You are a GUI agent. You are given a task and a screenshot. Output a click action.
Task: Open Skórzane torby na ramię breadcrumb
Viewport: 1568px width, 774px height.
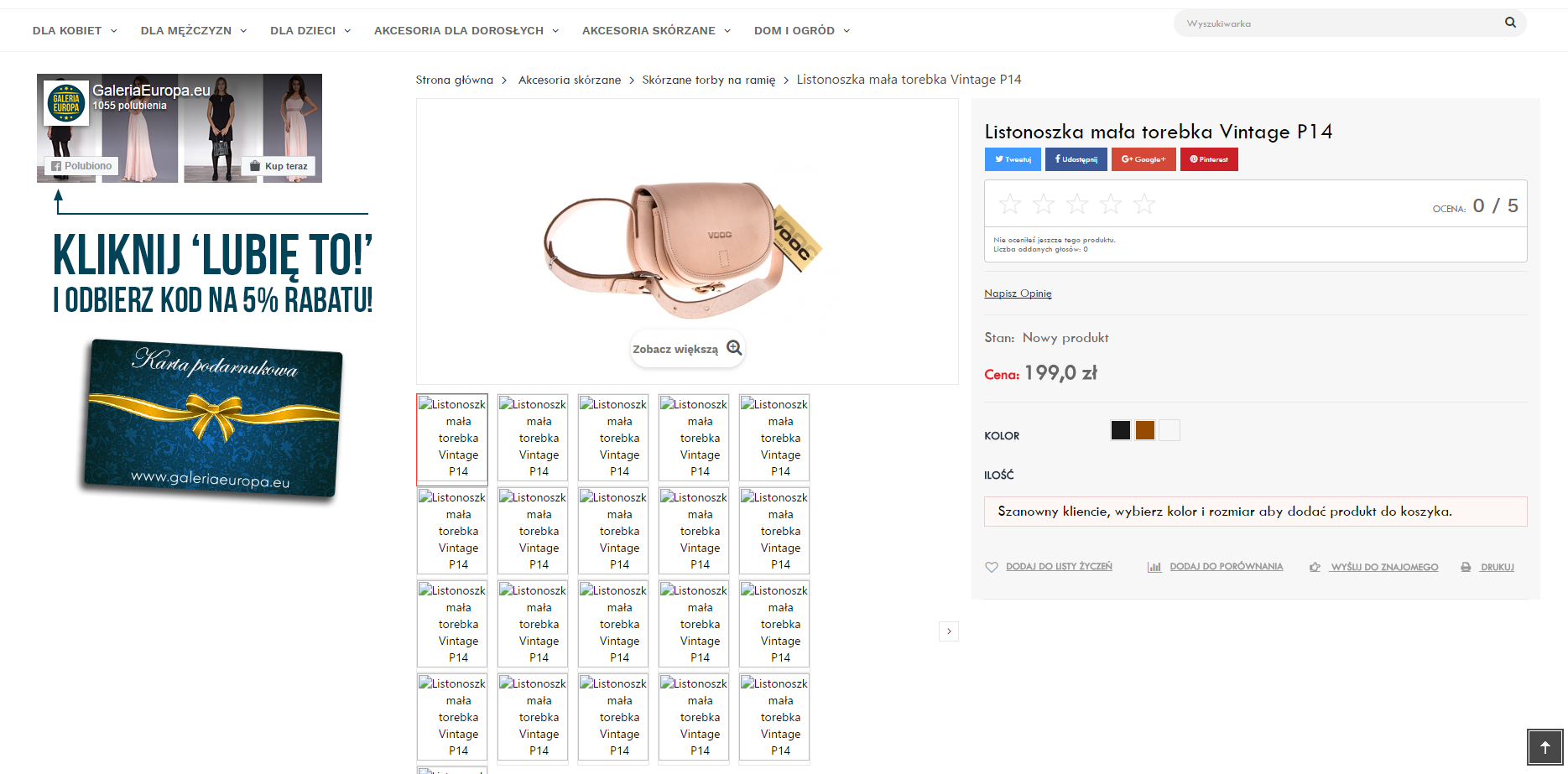point(709,80)
